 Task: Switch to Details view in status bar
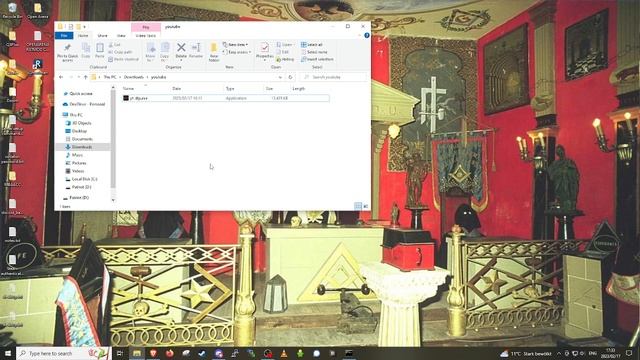click(x=358, y=206)
